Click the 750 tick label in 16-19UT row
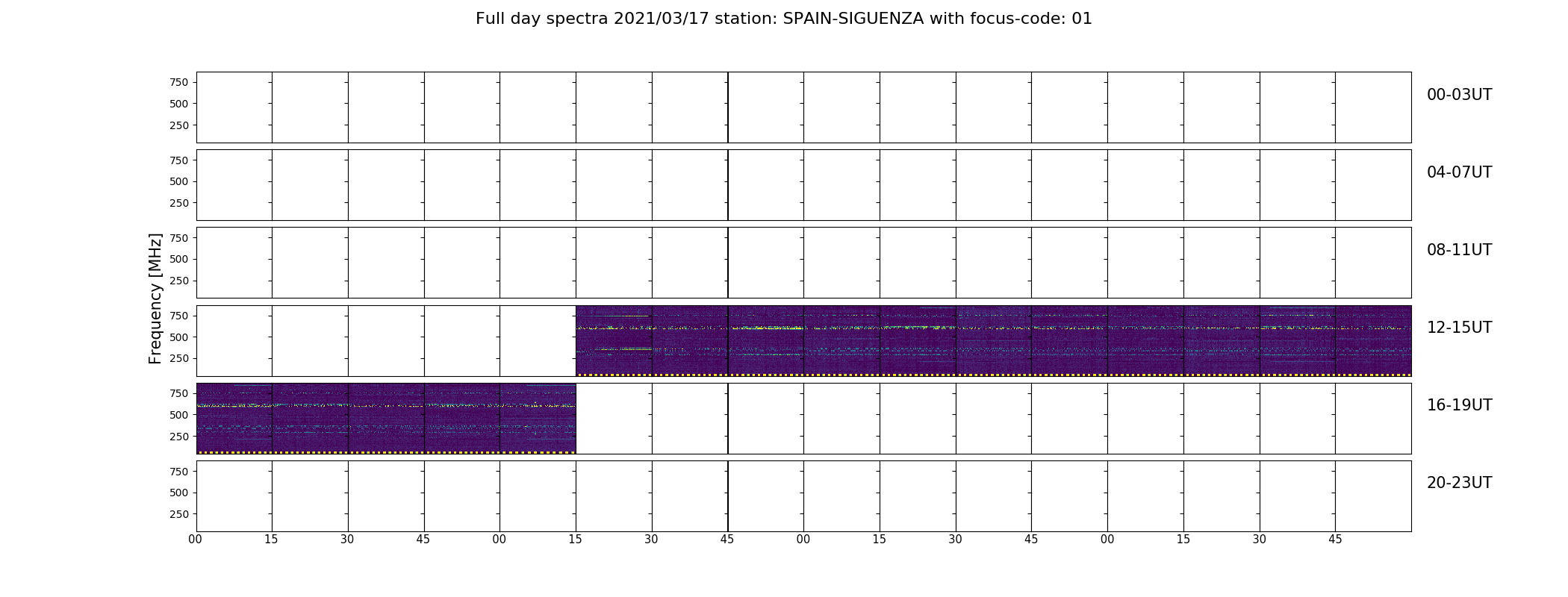 [179, 393]
